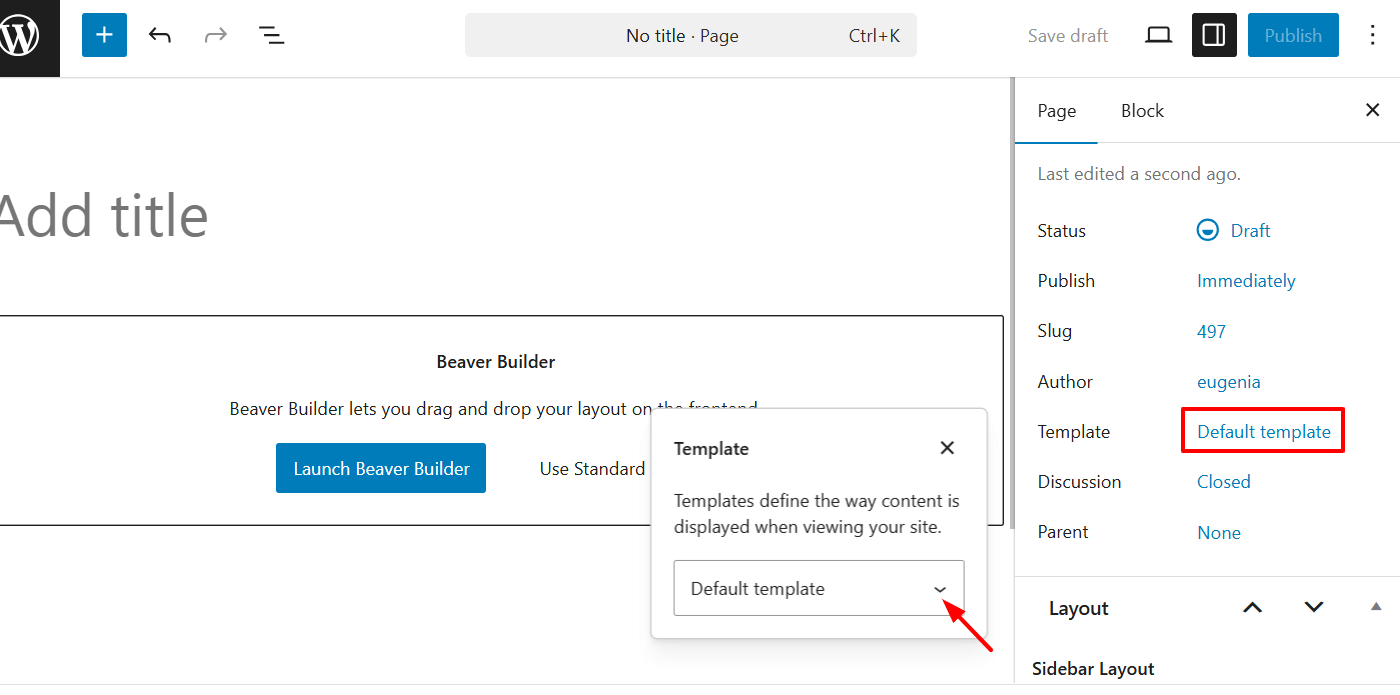Open the block inserter plus button

(x=104, y=36)
